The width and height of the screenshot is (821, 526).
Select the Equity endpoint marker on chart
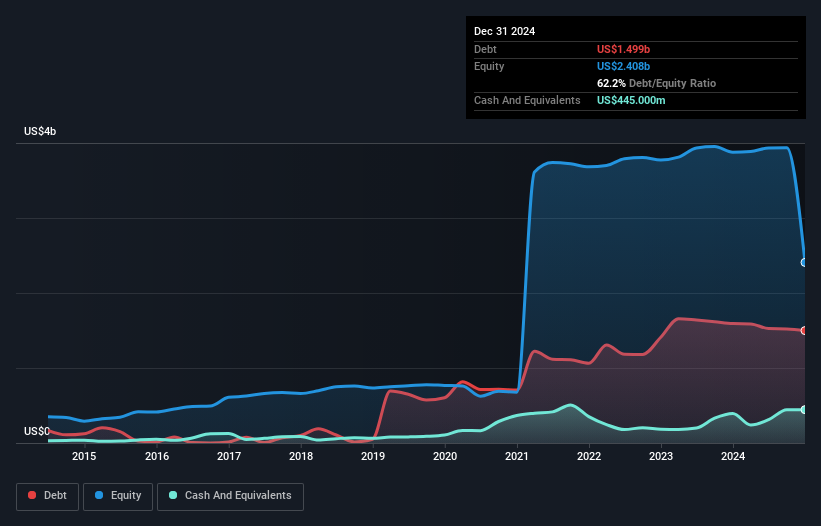pos(804,263)
